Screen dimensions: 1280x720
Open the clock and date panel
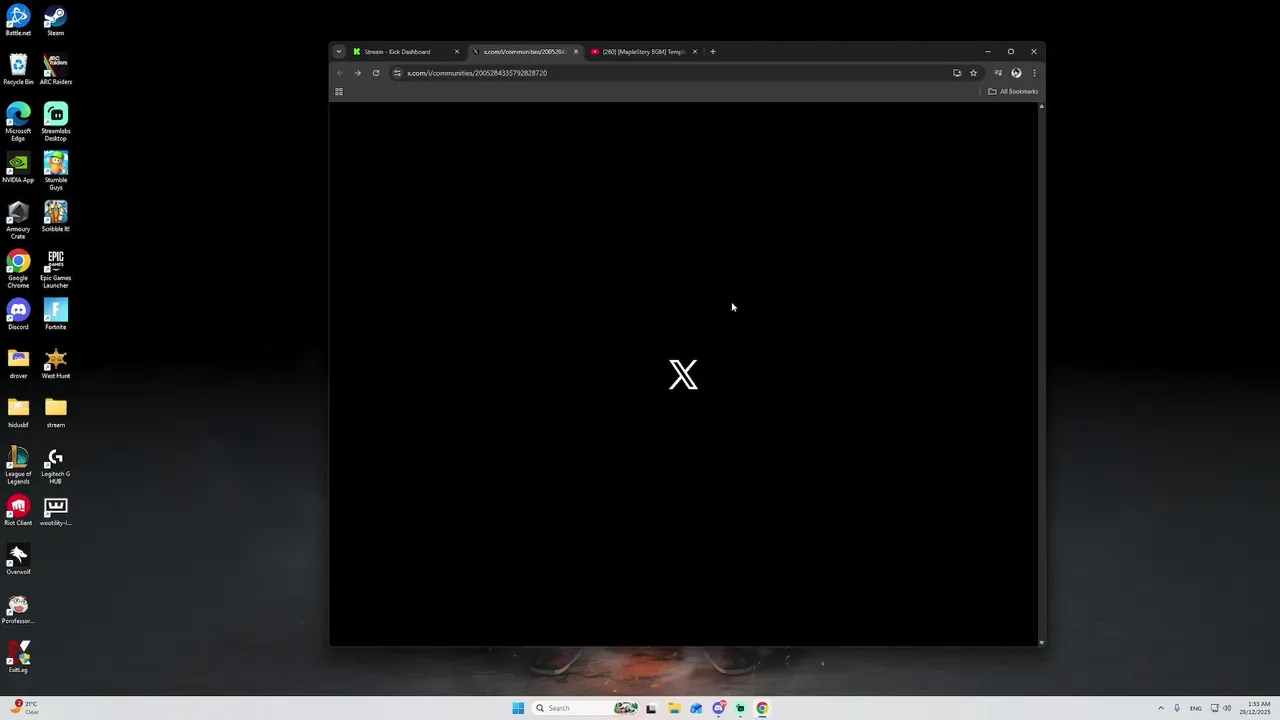1255,708
